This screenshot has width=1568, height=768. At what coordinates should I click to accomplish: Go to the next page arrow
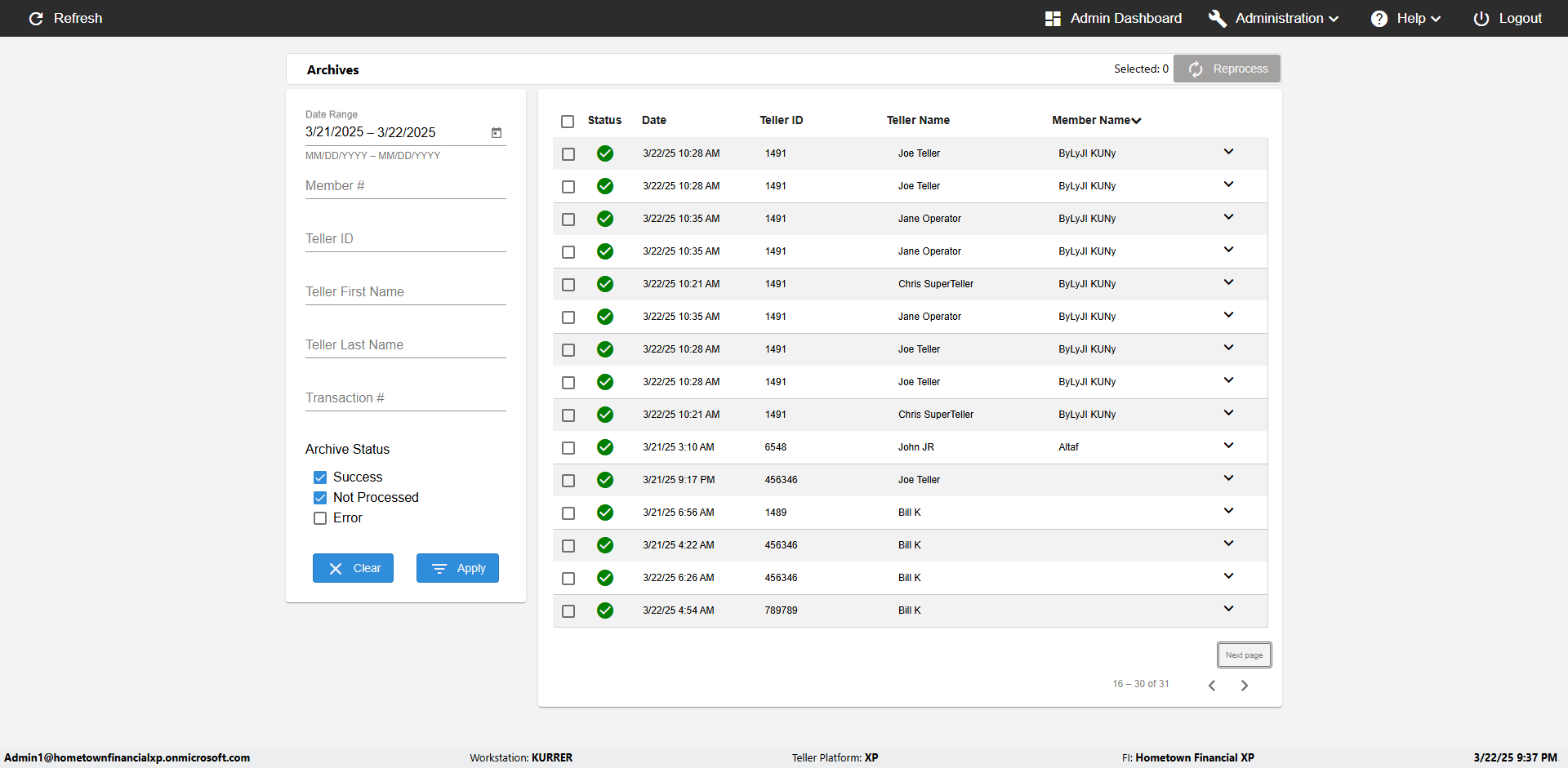[1245, 686]
